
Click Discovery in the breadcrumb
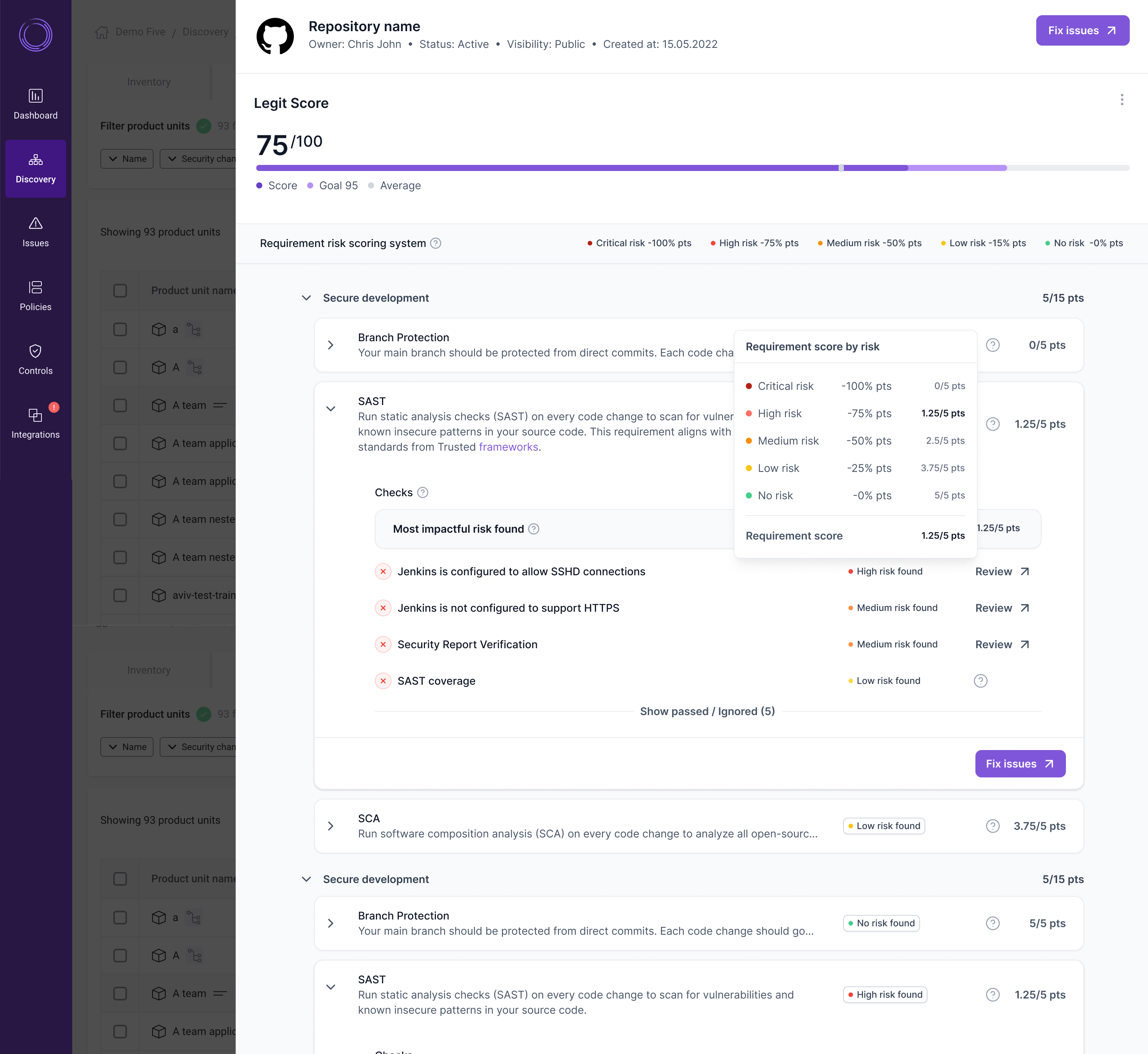click(205, 32)
